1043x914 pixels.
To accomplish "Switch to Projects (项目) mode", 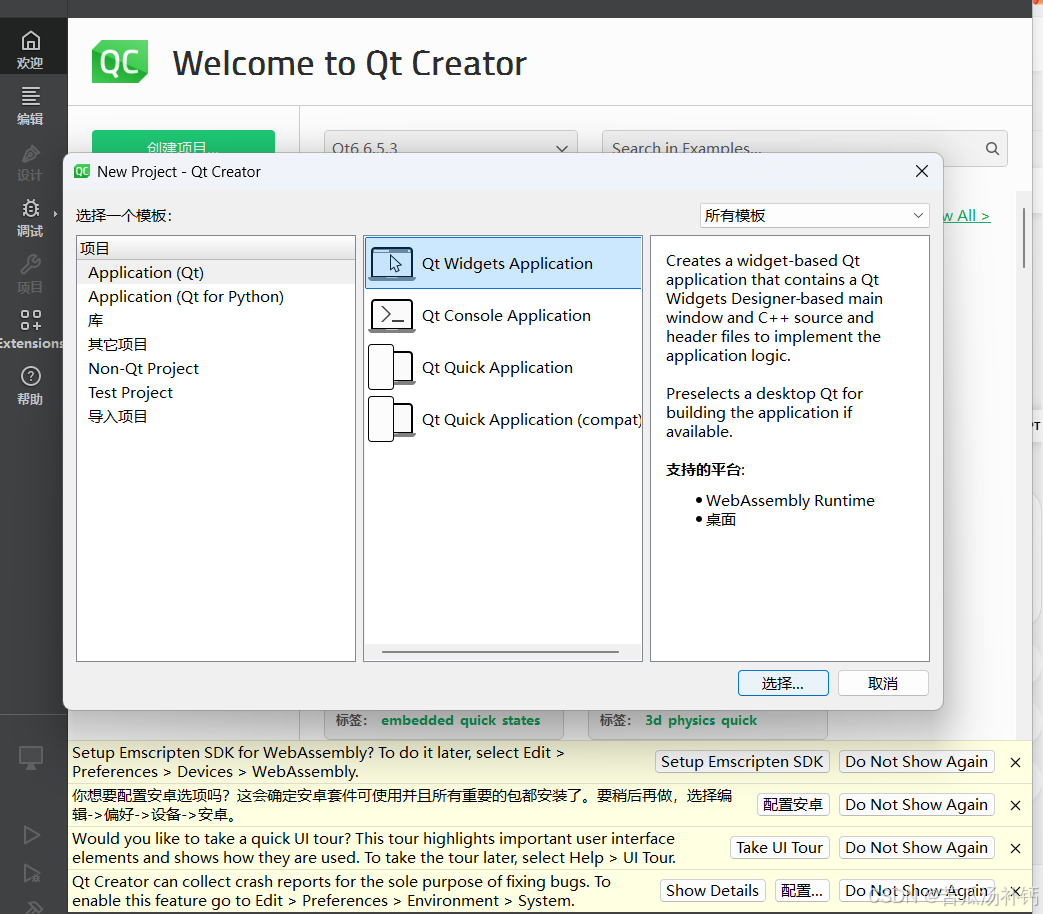I will (30, 274).
